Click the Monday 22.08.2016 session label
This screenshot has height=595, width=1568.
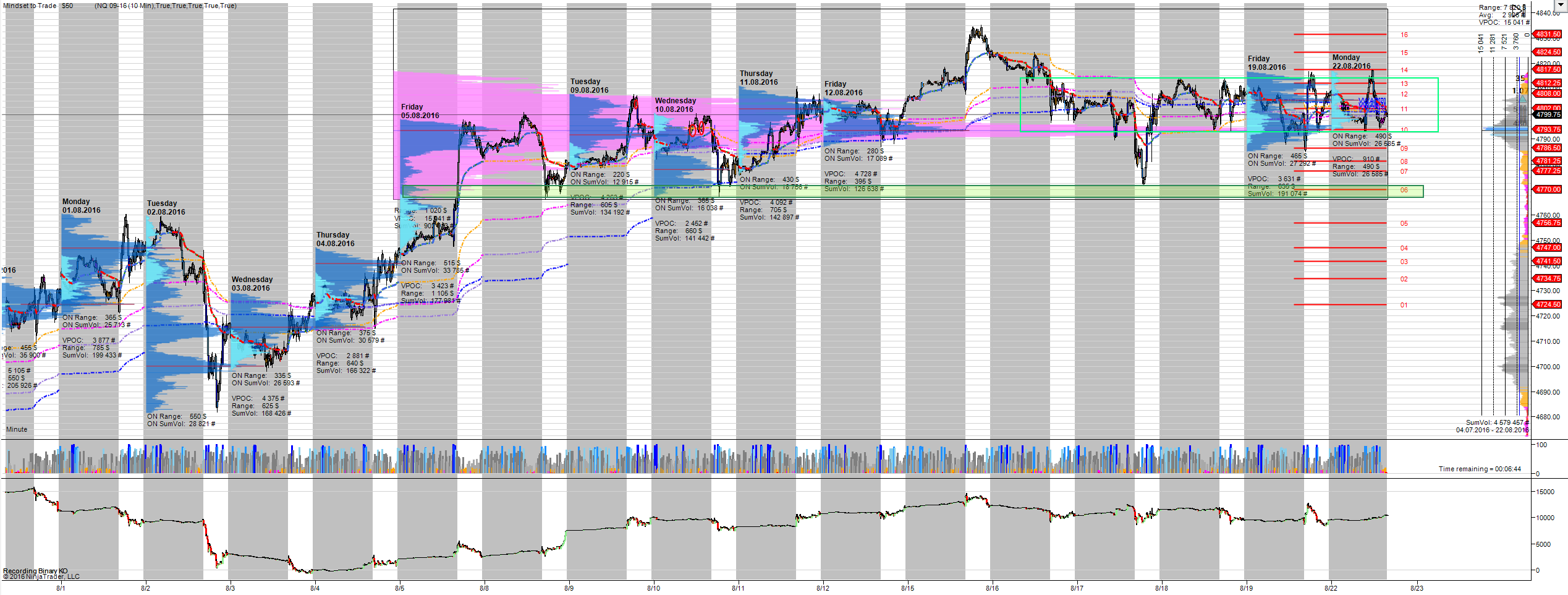pos(1351,62)
